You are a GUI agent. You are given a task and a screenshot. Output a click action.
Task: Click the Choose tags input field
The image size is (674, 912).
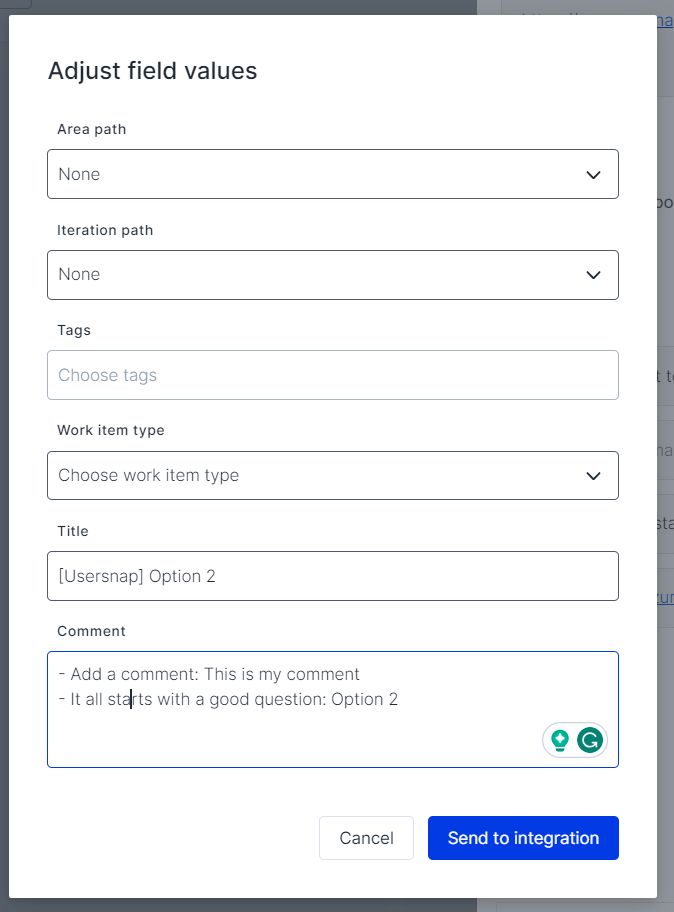point(332,375)
